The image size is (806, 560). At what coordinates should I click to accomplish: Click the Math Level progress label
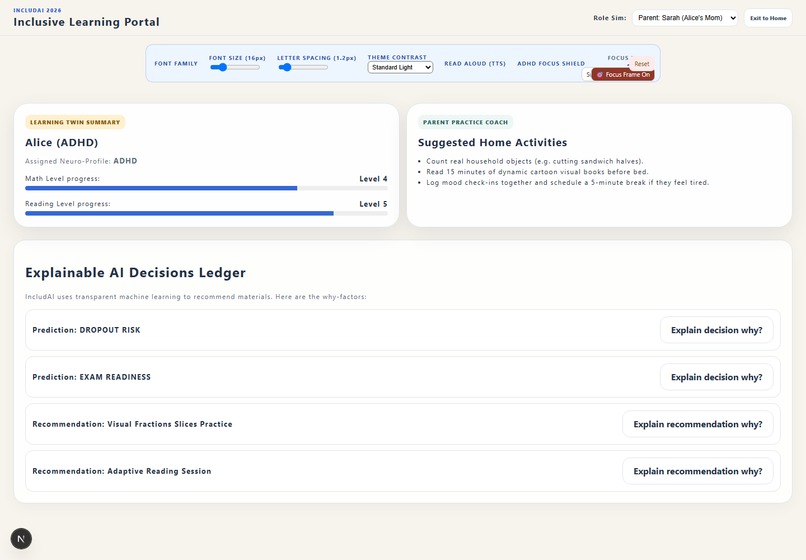63,179
